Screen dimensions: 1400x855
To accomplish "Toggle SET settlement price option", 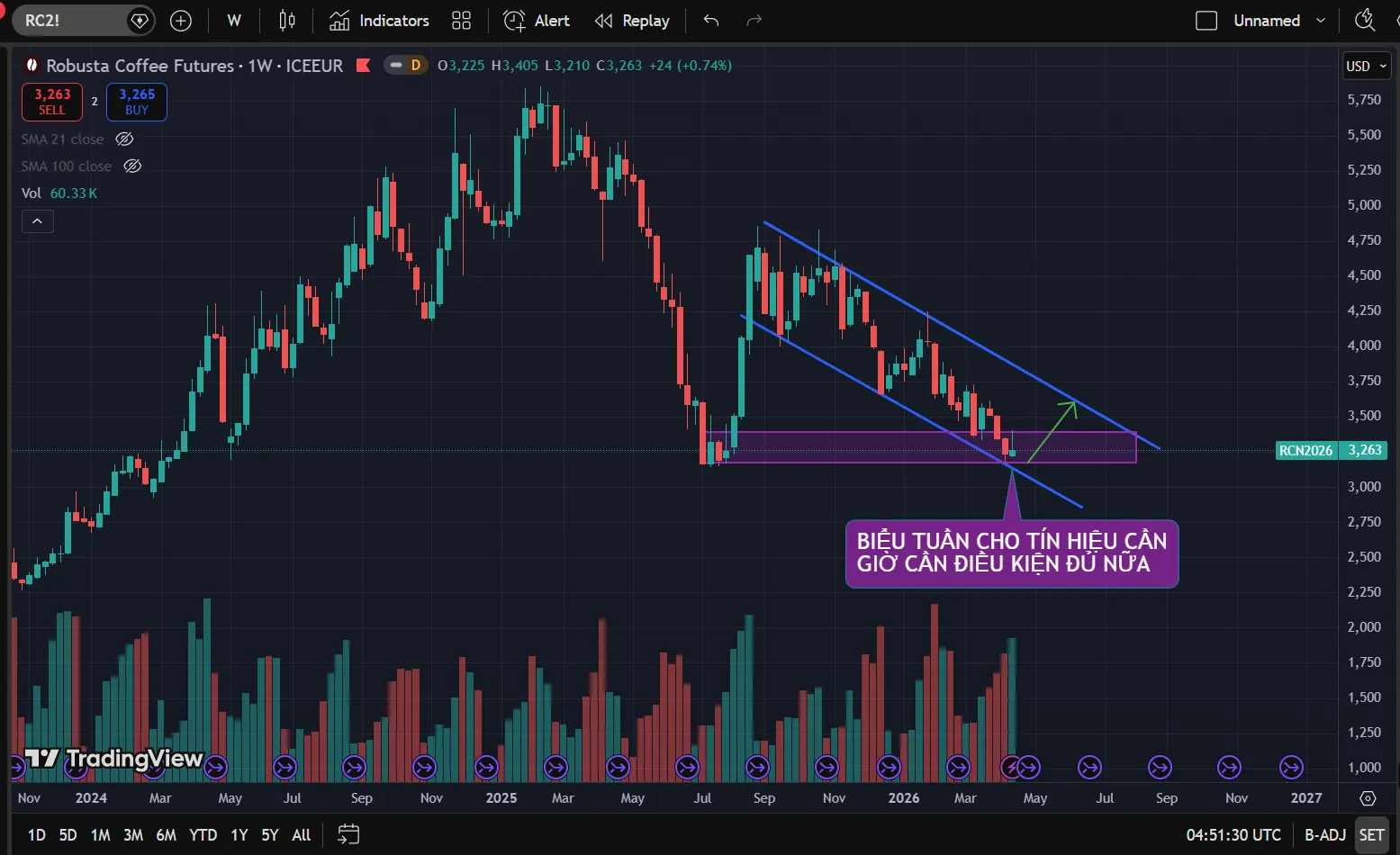I will (x=1371, y=835).
